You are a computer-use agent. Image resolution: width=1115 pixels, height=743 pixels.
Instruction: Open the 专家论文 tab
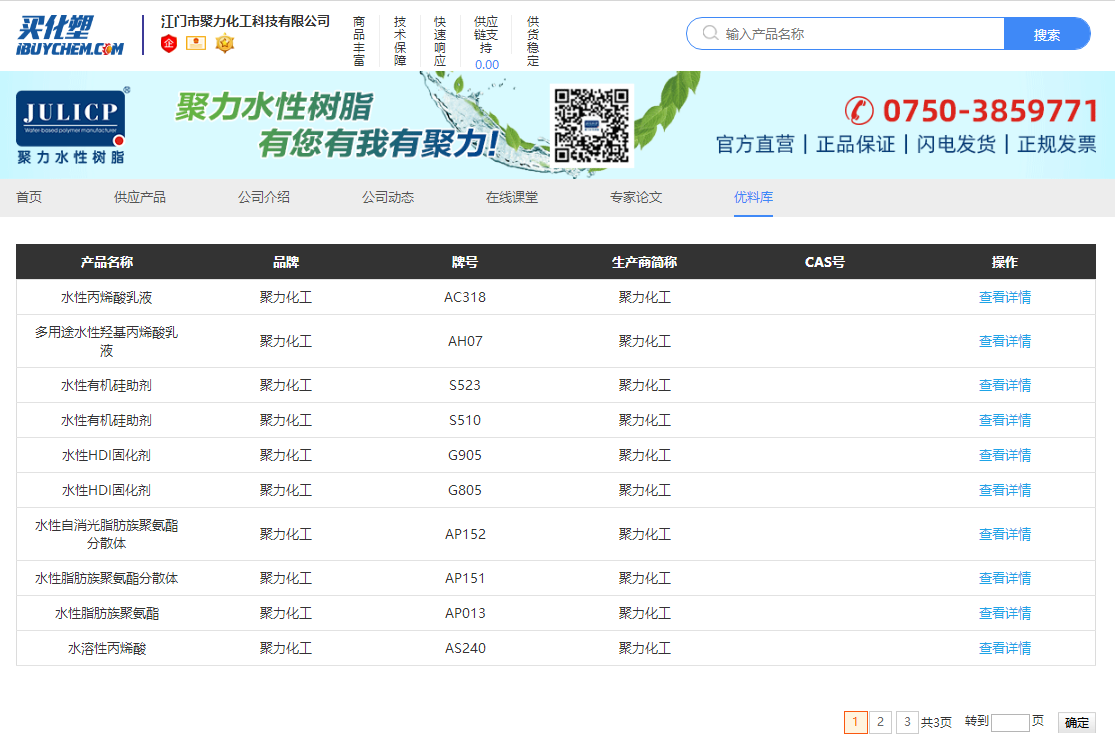pyautogui.click(x=636, y=197)
